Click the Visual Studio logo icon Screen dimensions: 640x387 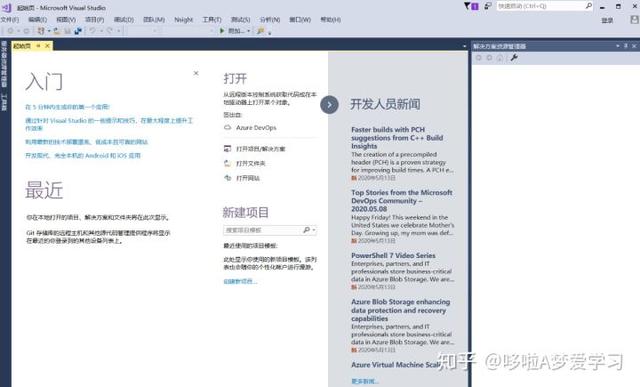coord(6,7)
